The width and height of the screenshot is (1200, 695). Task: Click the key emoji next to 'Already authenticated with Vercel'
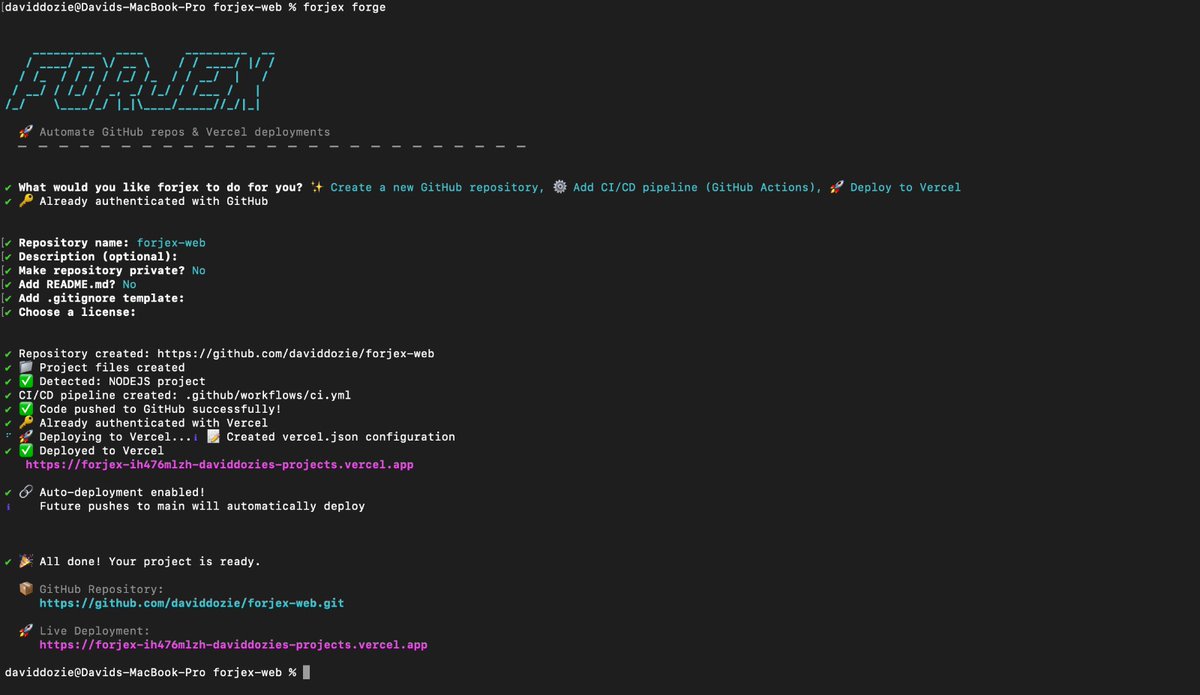(x=25, y=423)
